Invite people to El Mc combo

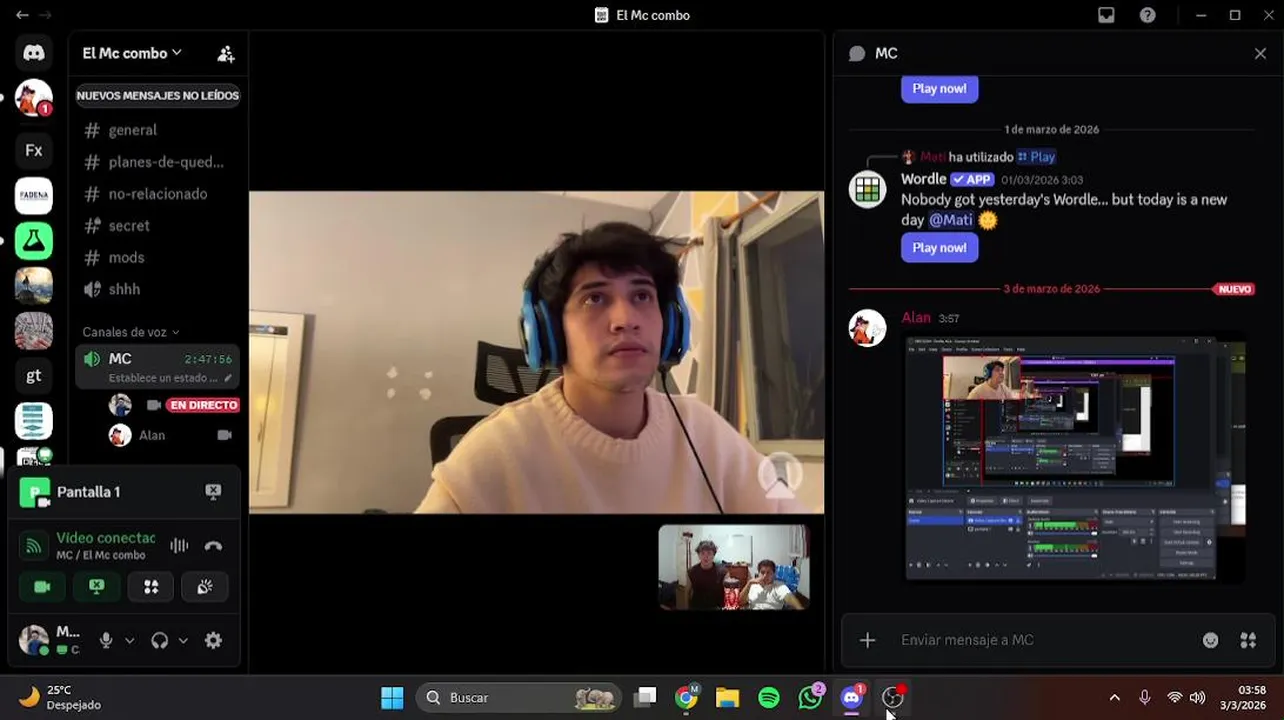pos(226,54)
